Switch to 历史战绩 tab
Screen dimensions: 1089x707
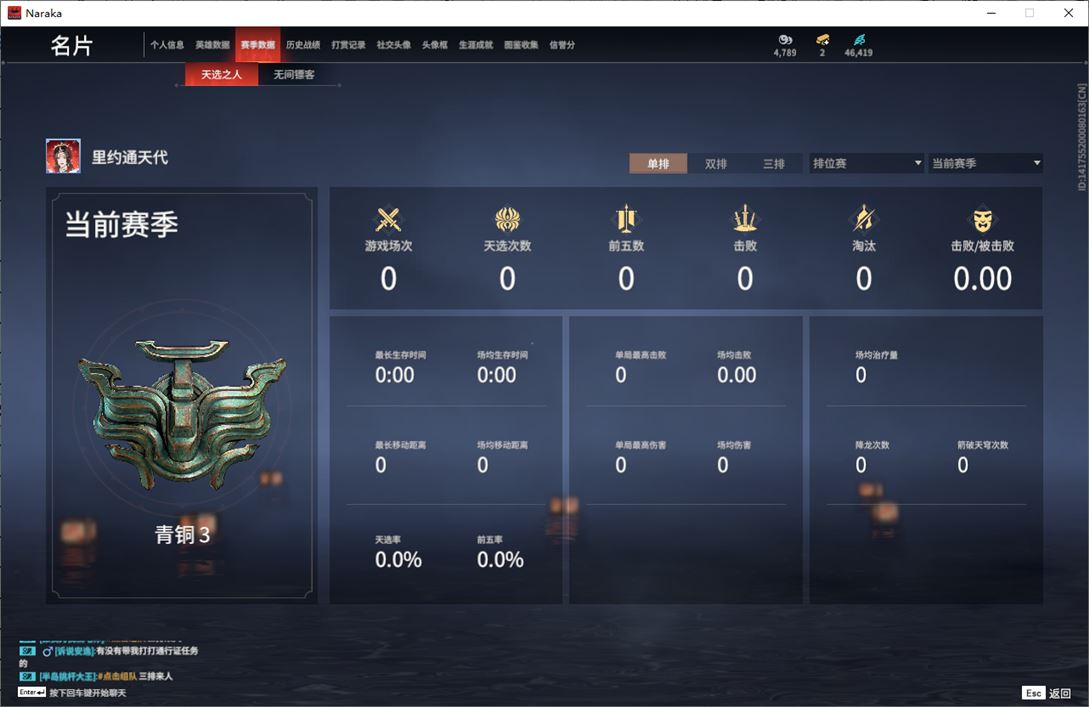tap(303, 44)
